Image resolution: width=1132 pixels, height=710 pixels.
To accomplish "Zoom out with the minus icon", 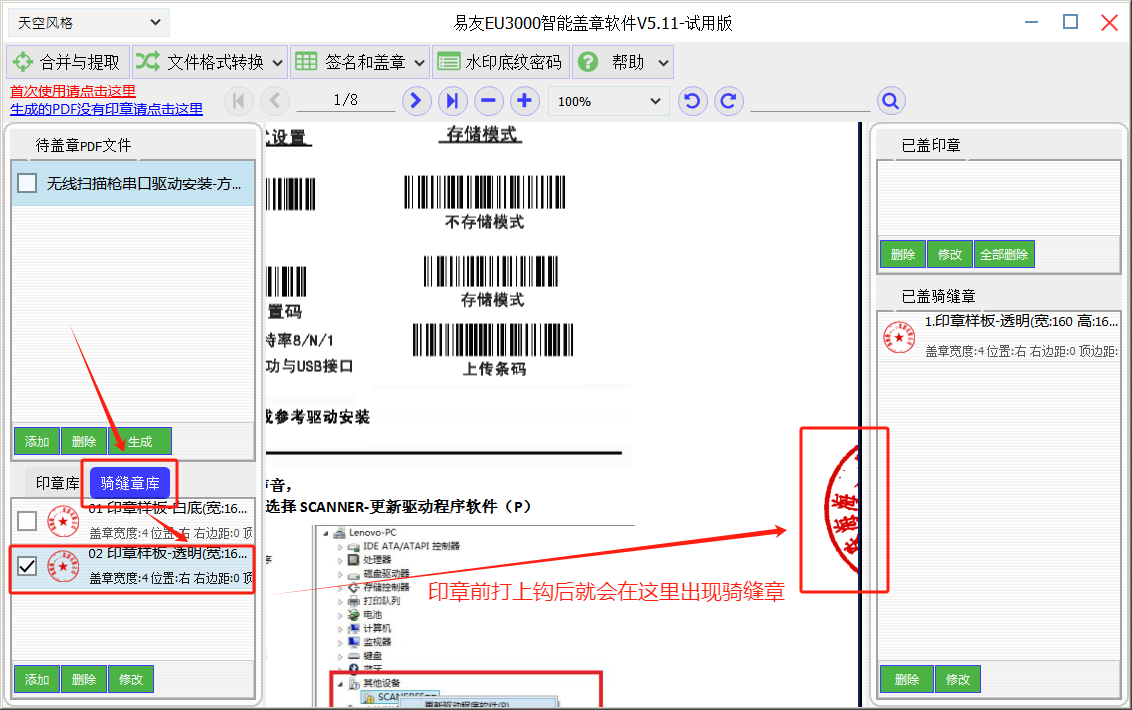I will click(x=488, y=101).
